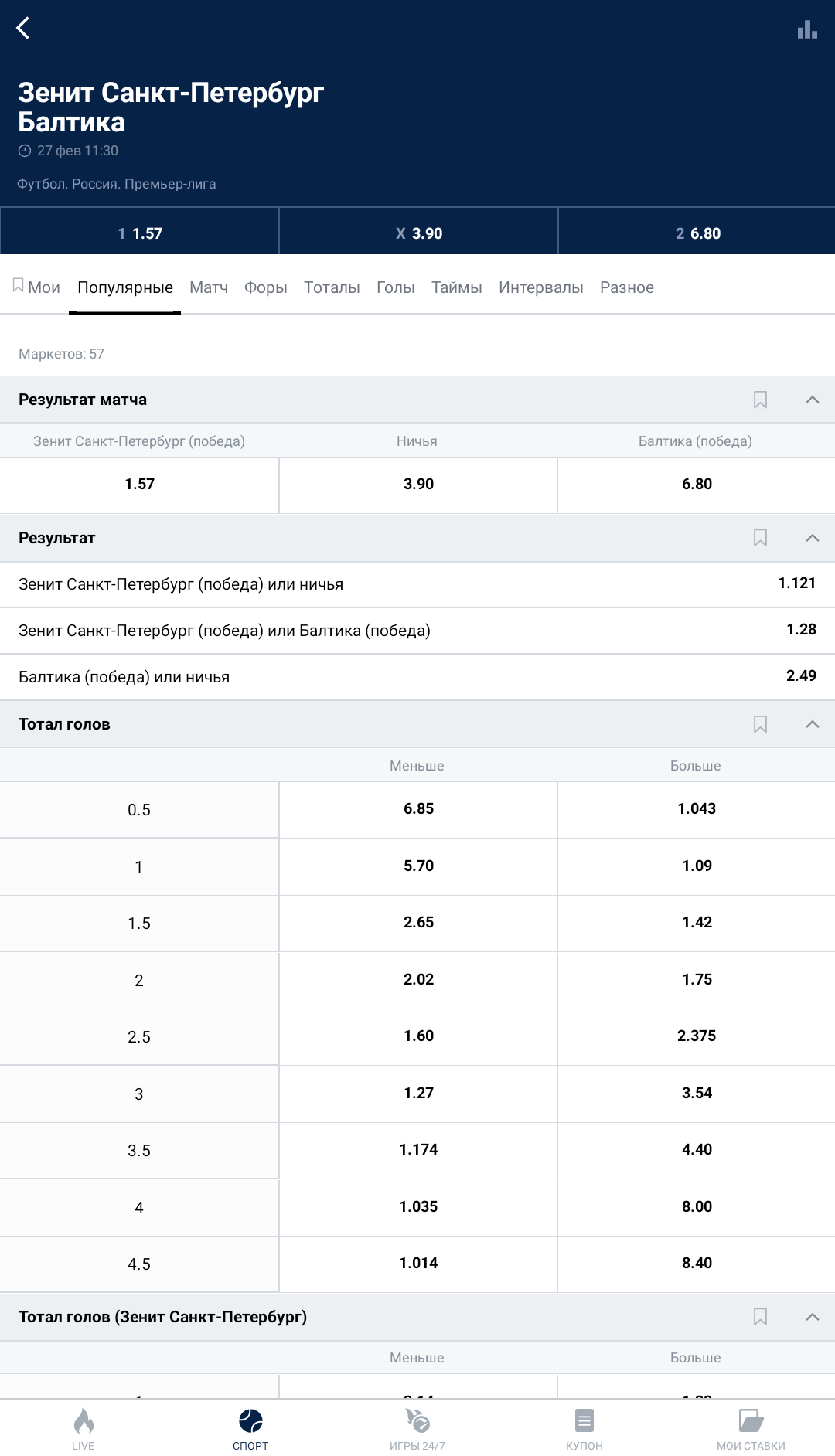
Task: Bookmark the Результат матча market
Action: (760, 400)
